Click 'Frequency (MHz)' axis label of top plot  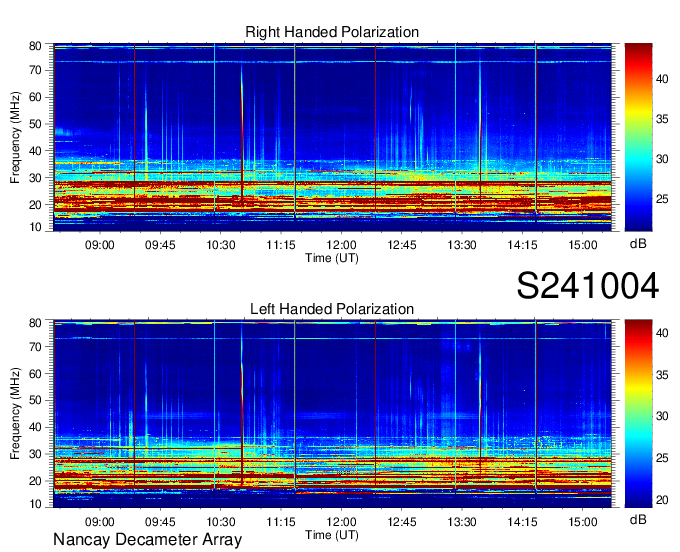(x=15, y=137)
